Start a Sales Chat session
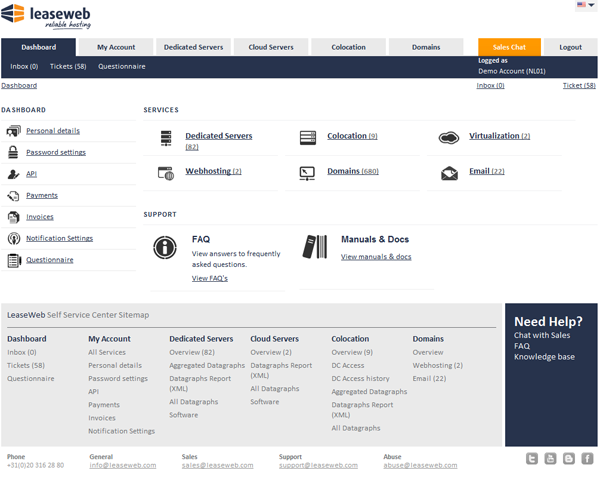 pyautogui.click(x=509, y=47)
